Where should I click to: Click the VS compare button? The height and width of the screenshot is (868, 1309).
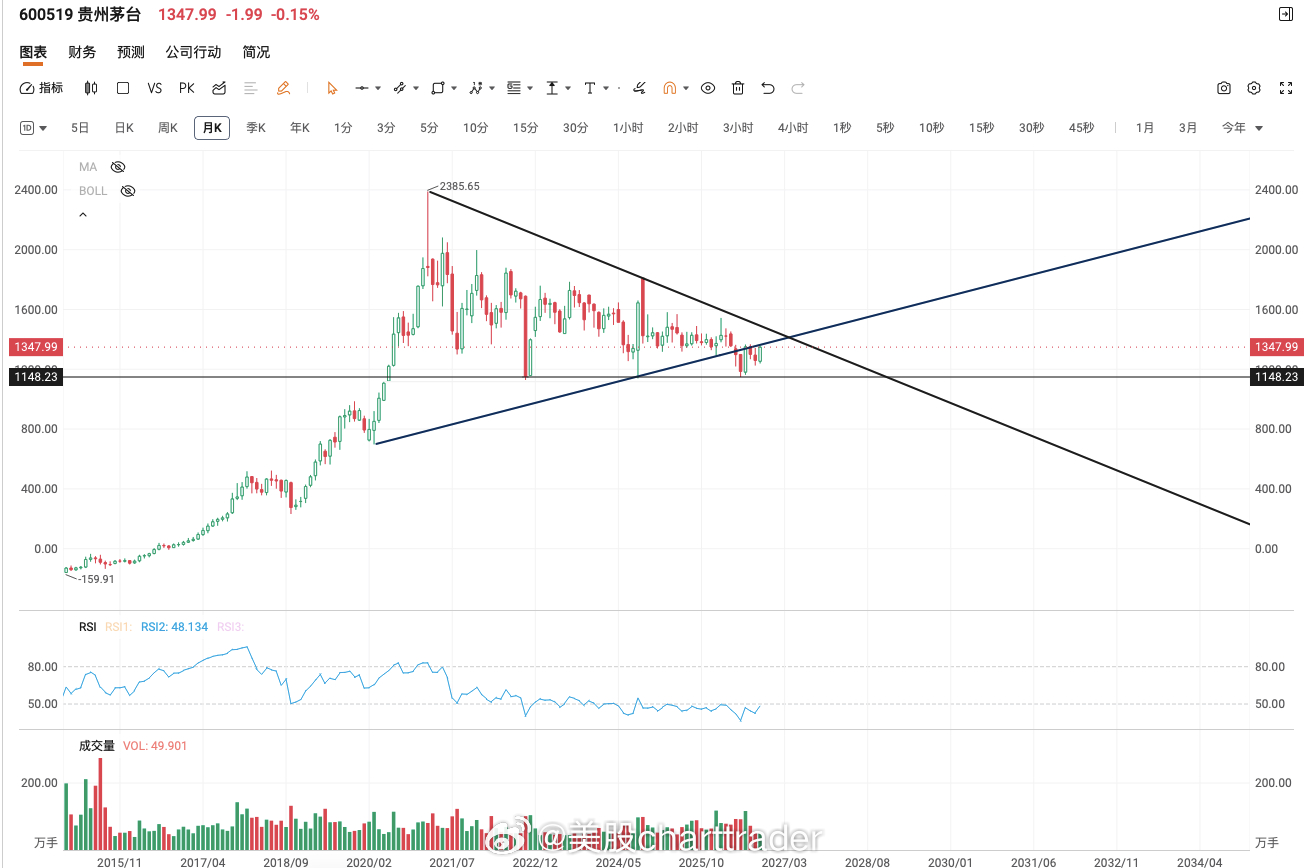[x=155, y=88]
